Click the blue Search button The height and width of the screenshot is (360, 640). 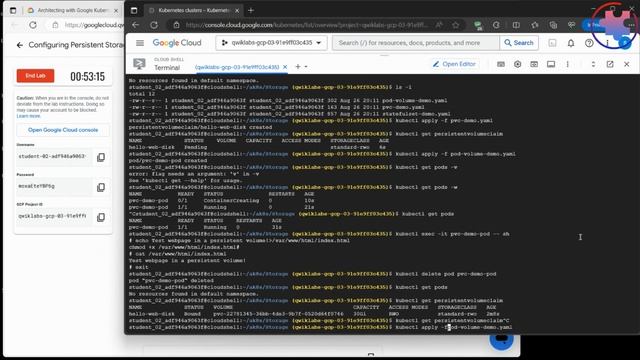pos(519,43)
